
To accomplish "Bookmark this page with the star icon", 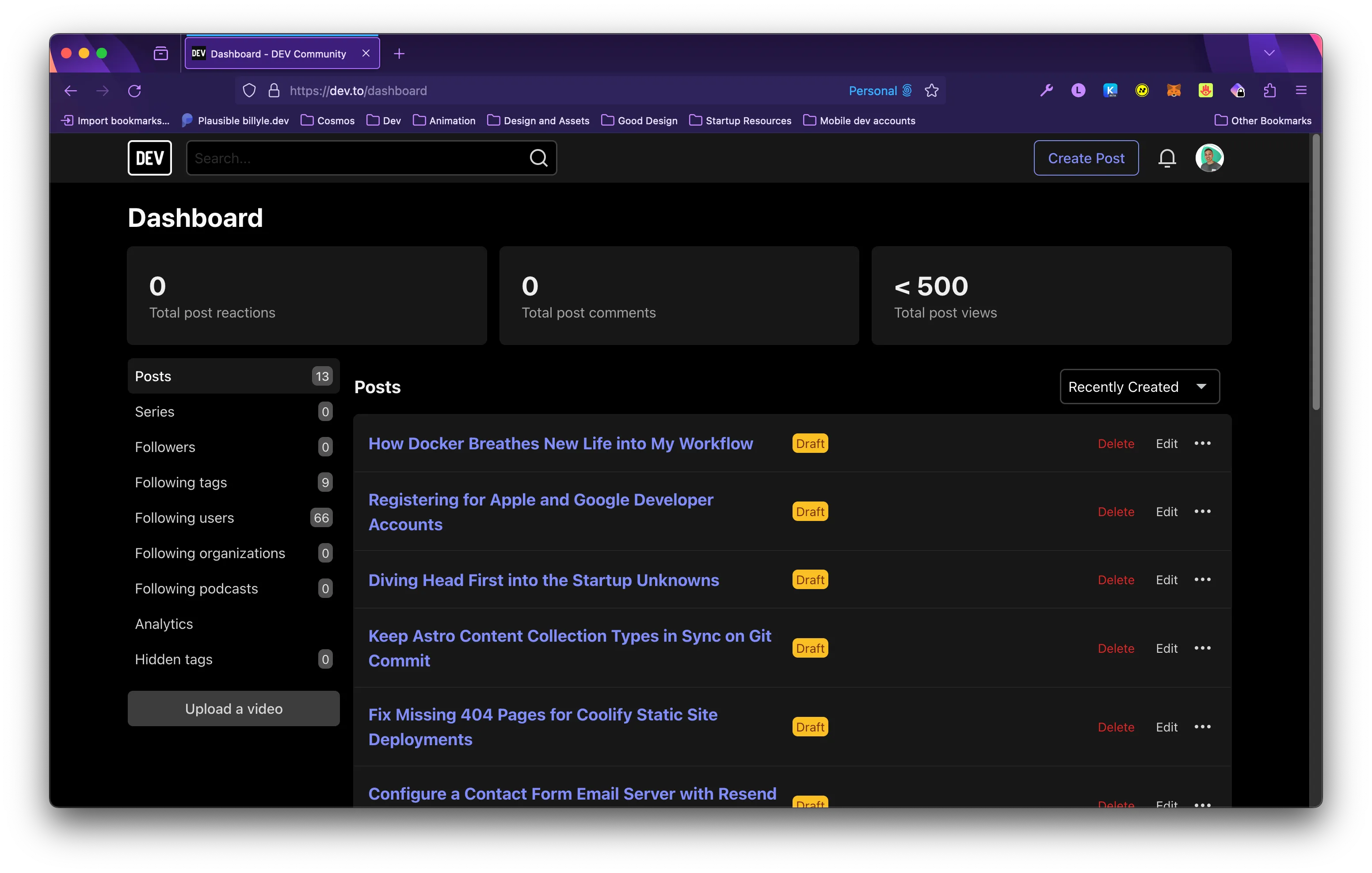I will (x=932, y=91).
